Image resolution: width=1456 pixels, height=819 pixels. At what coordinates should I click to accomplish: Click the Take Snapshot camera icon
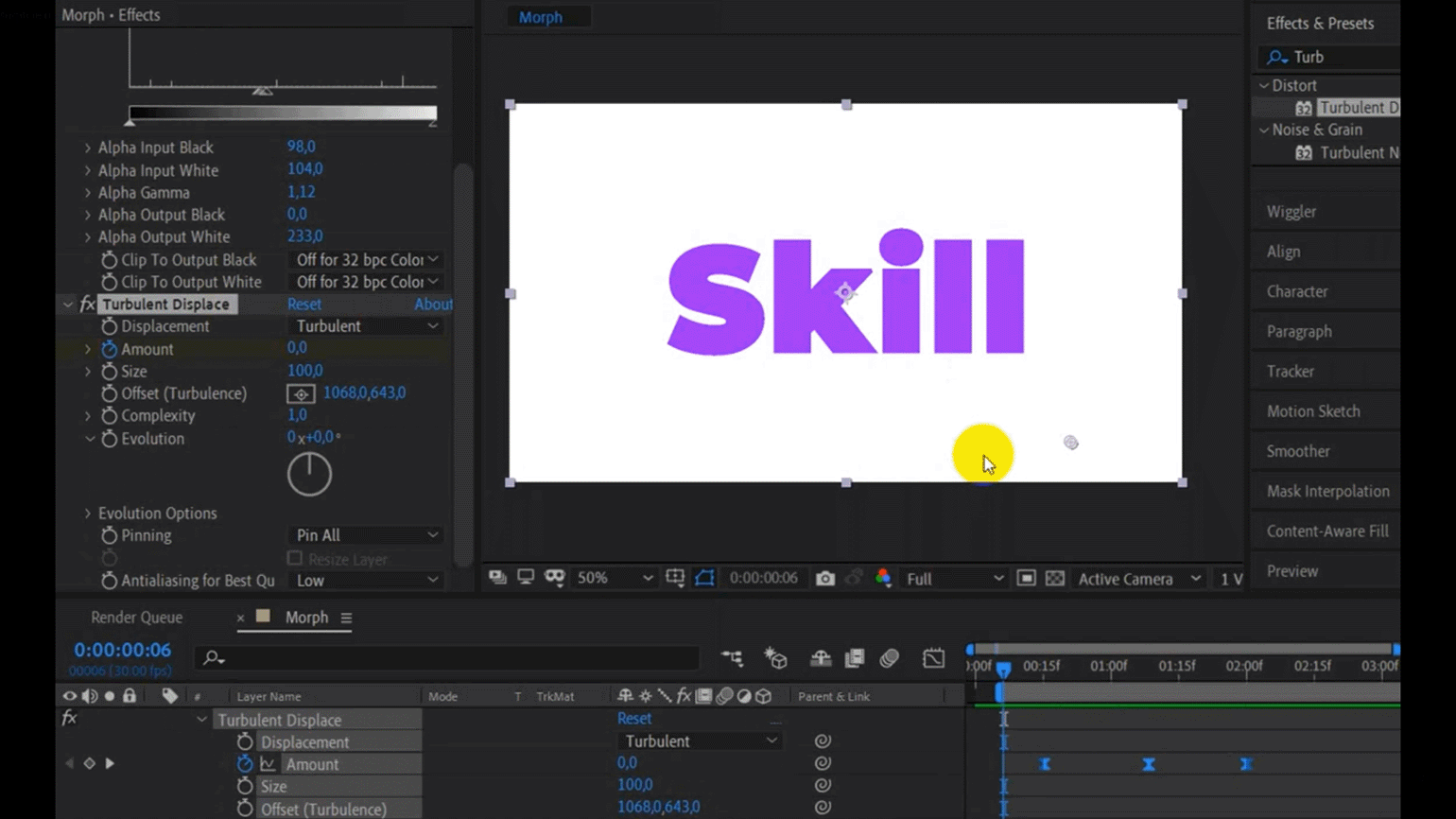pyautogui.click(x=825, y=578)
